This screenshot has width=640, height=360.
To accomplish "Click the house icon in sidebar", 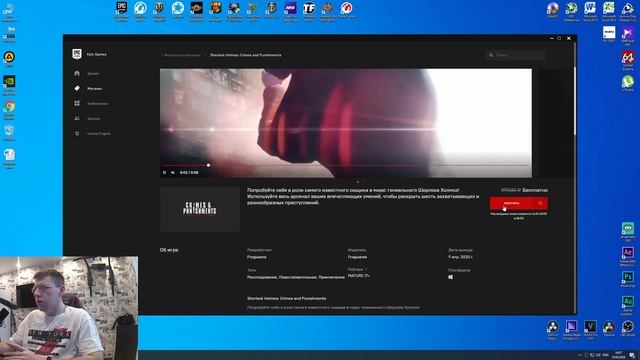I will coord(77,73).
